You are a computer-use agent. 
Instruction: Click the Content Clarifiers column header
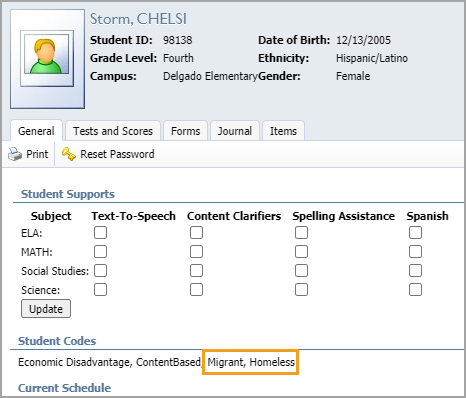point(234,216)
